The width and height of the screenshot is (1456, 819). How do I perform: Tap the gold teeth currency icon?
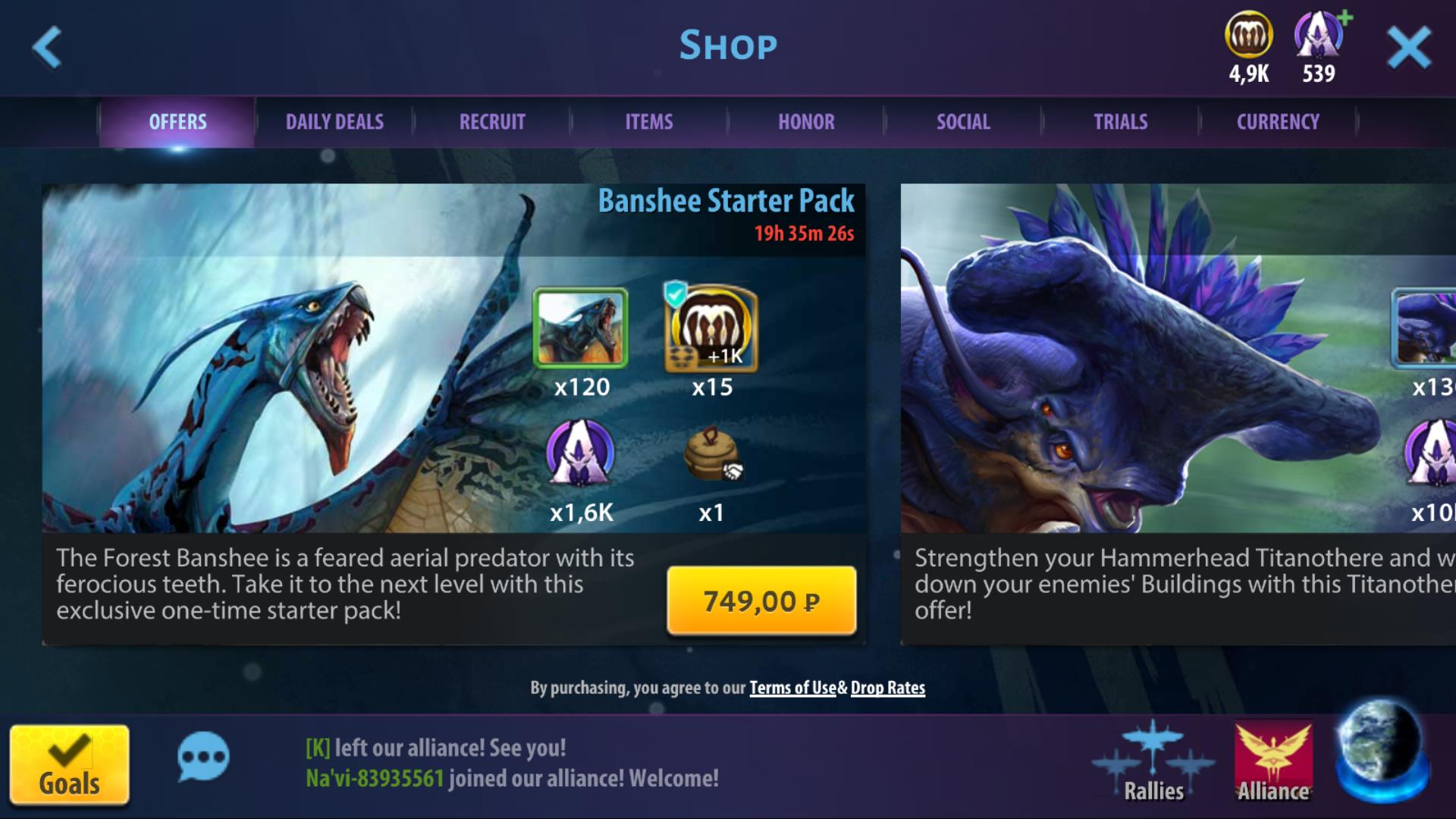coord(1249,36)
